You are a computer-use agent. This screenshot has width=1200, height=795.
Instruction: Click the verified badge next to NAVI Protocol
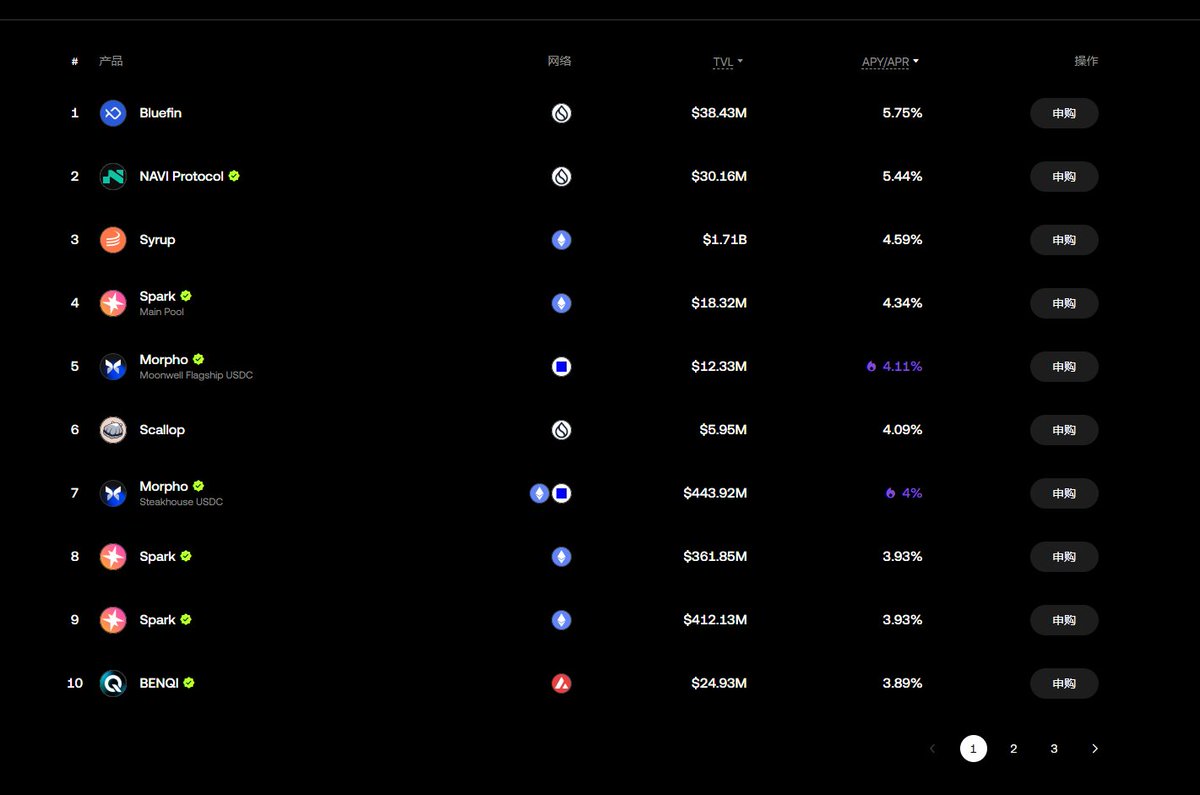pos(234,176)
